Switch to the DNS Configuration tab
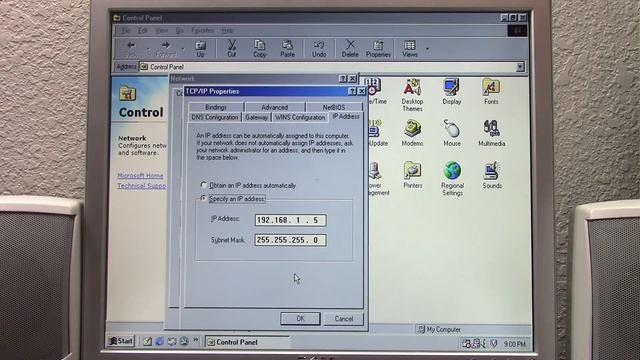This screenshot has width=640, height=360. [x=215, y=117]
